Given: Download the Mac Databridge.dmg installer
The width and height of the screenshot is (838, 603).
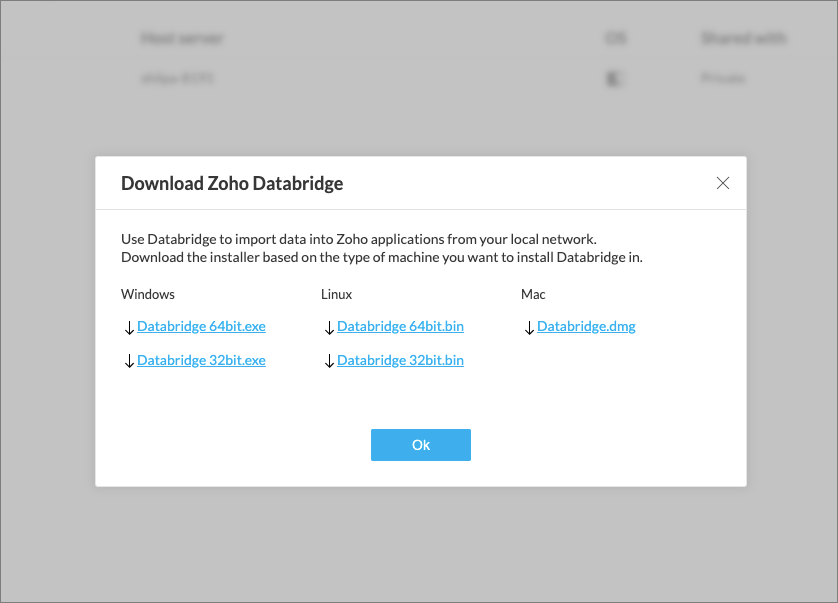Looking at the screenshot, I should (x=586, y=326).
